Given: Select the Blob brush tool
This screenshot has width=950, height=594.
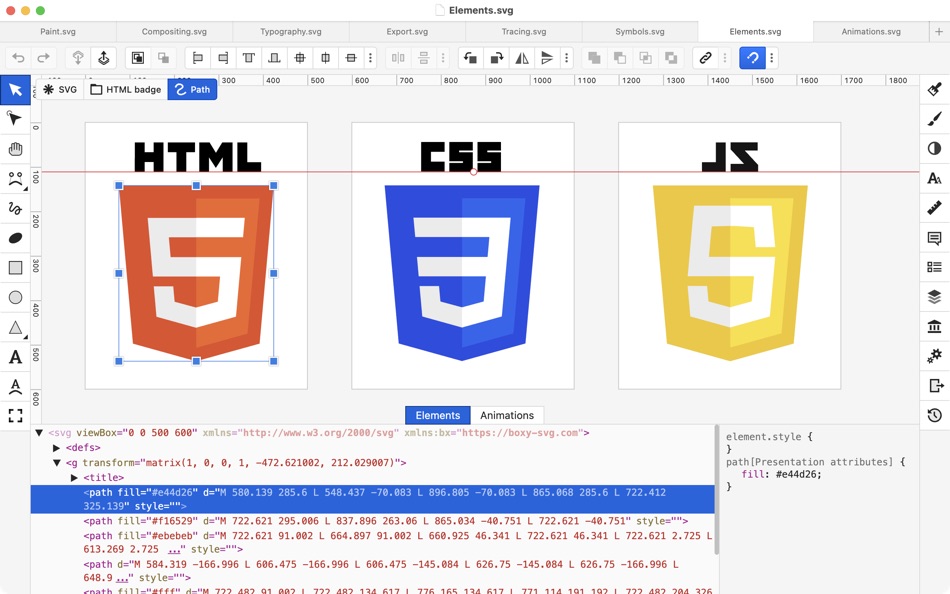Looking at the screenshot, I should click(15, 238).
